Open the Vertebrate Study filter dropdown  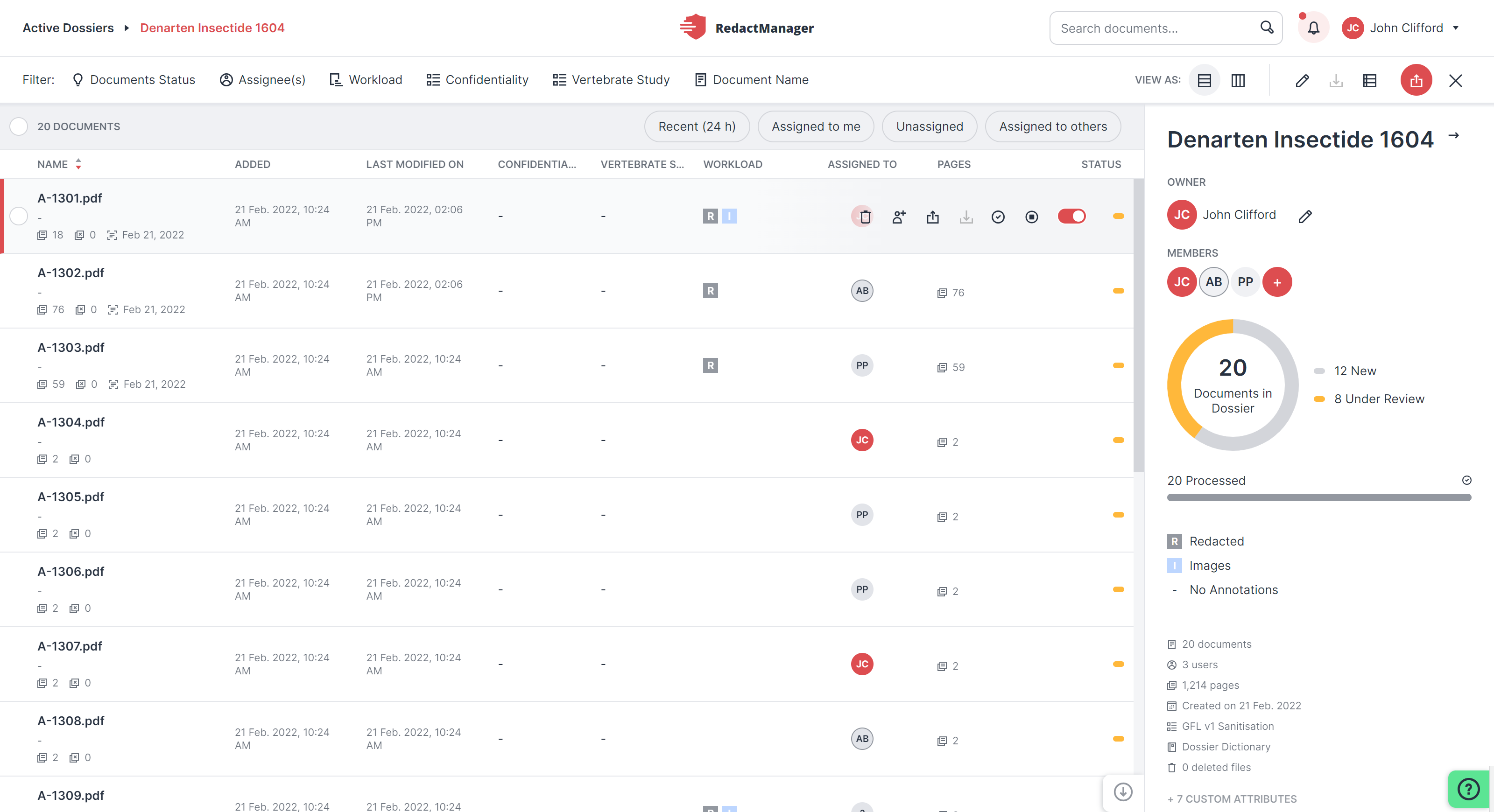pos(611,80)
